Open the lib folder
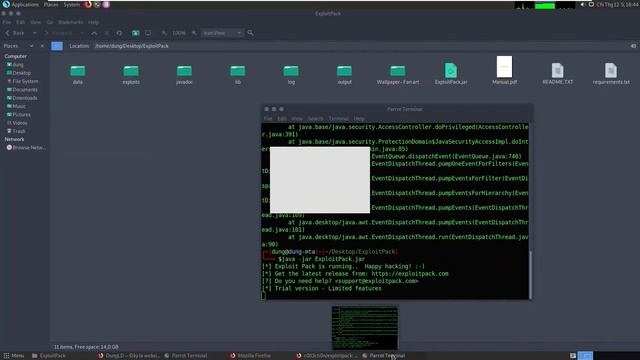 click(238, 74)
